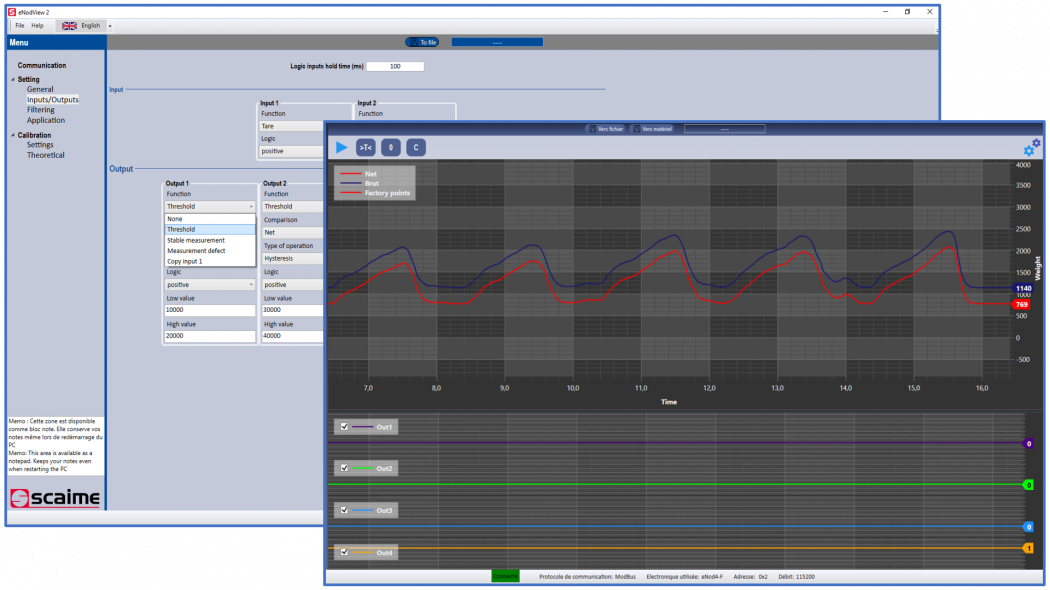The height and width of the screenshot is (590, 1050).
Task: Start acquisition with the blue play icon
Action: coord(343,146)
